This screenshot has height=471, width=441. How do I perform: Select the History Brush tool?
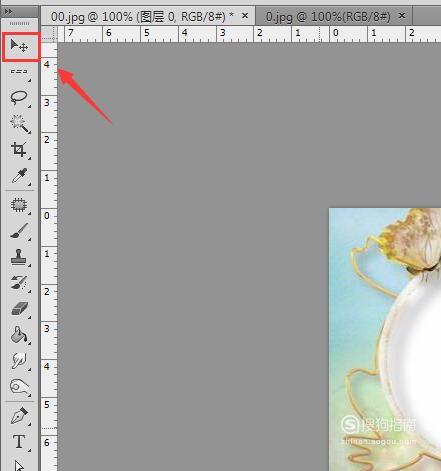click(19, 283)
